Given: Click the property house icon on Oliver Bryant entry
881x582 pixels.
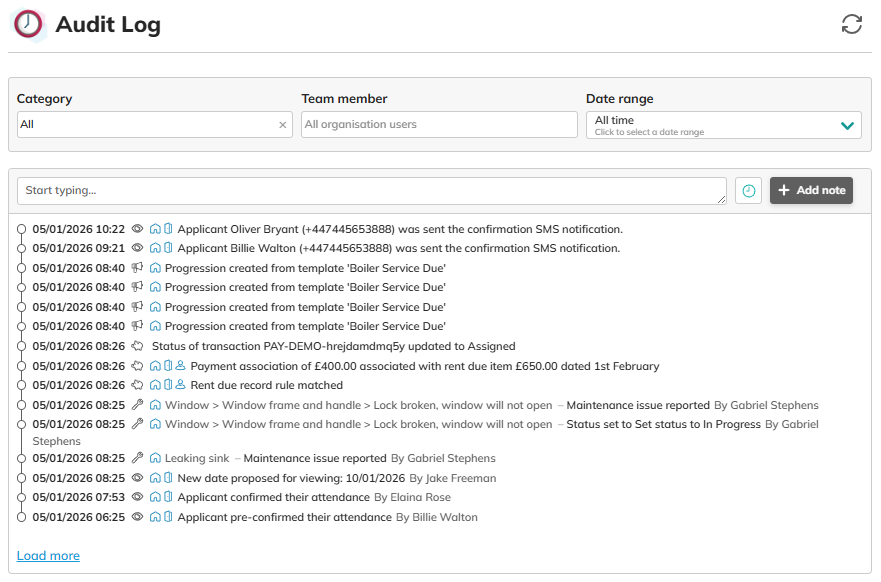Looking at the screenshot, I should tap(155, 229).
